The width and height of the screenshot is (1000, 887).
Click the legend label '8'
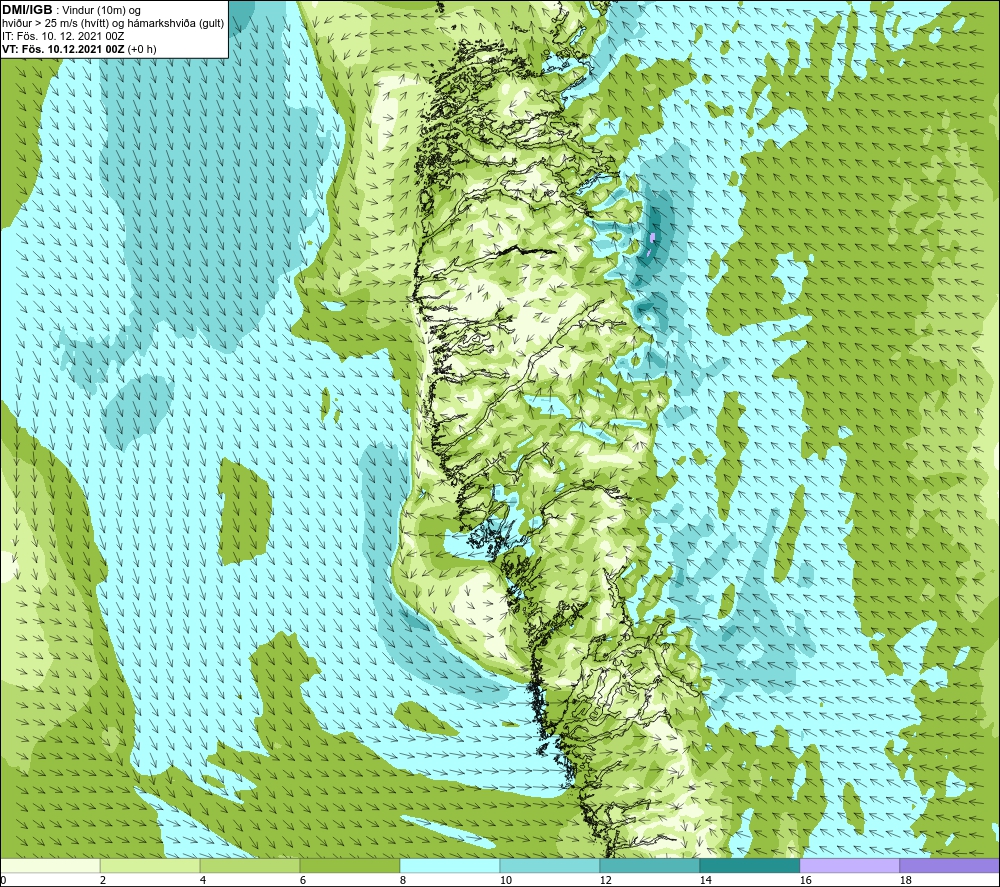tap(403, 880)
